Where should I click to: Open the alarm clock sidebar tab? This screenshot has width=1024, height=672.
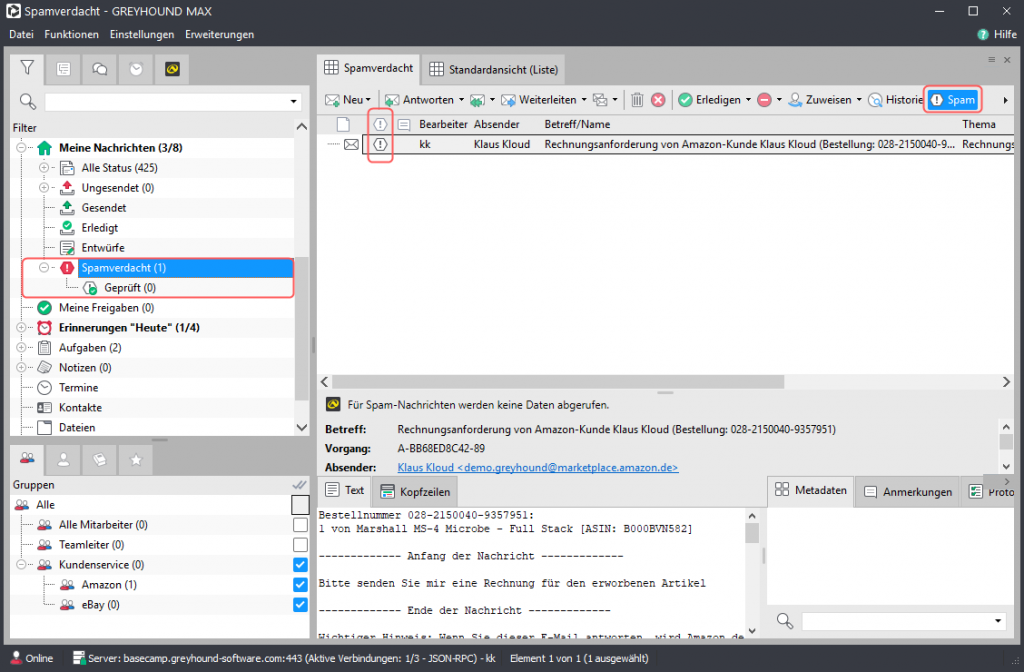click(136, 69)
